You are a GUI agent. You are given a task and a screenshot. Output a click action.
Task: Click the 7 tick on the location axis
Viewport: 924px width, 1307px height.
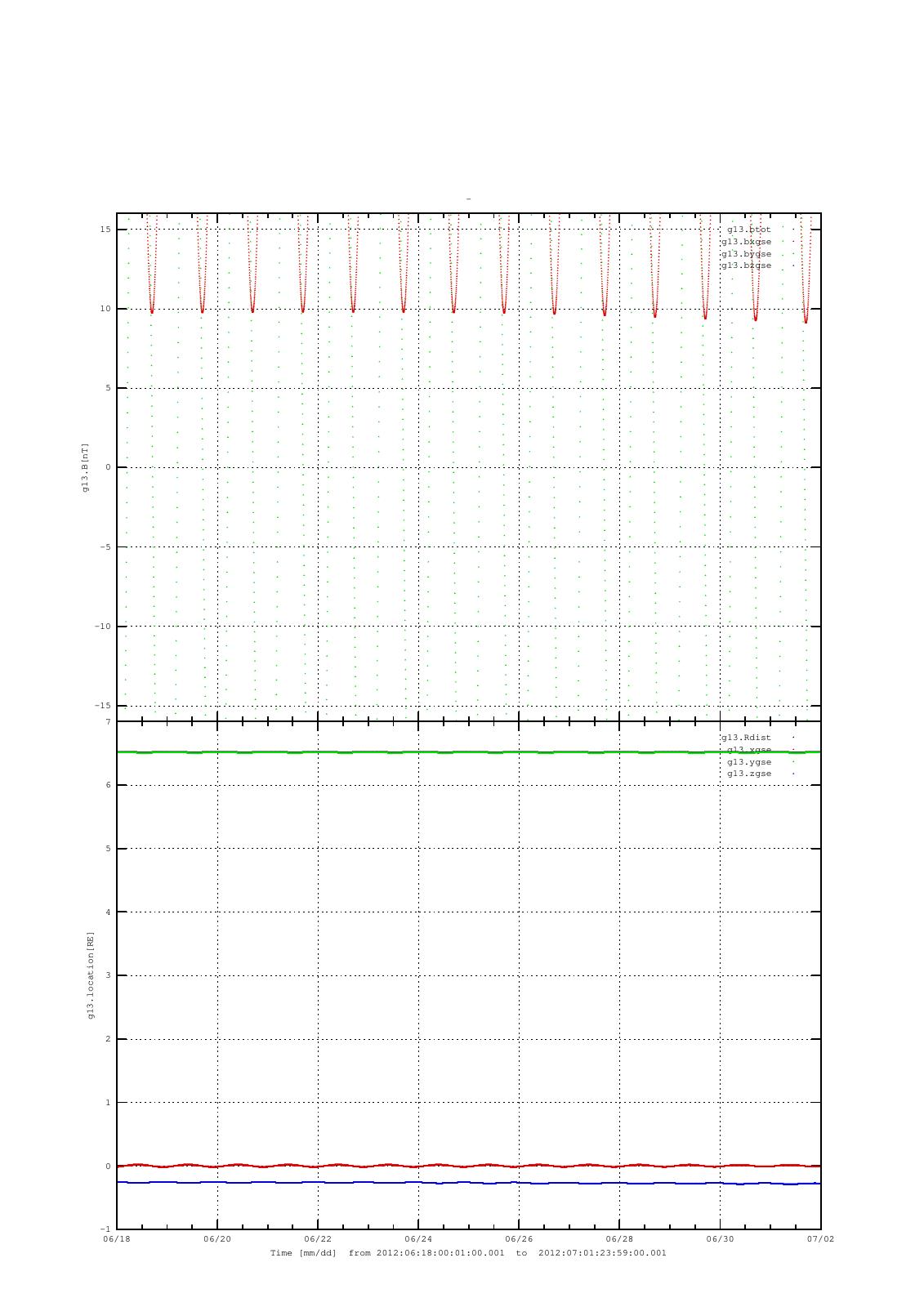point(108,722)
